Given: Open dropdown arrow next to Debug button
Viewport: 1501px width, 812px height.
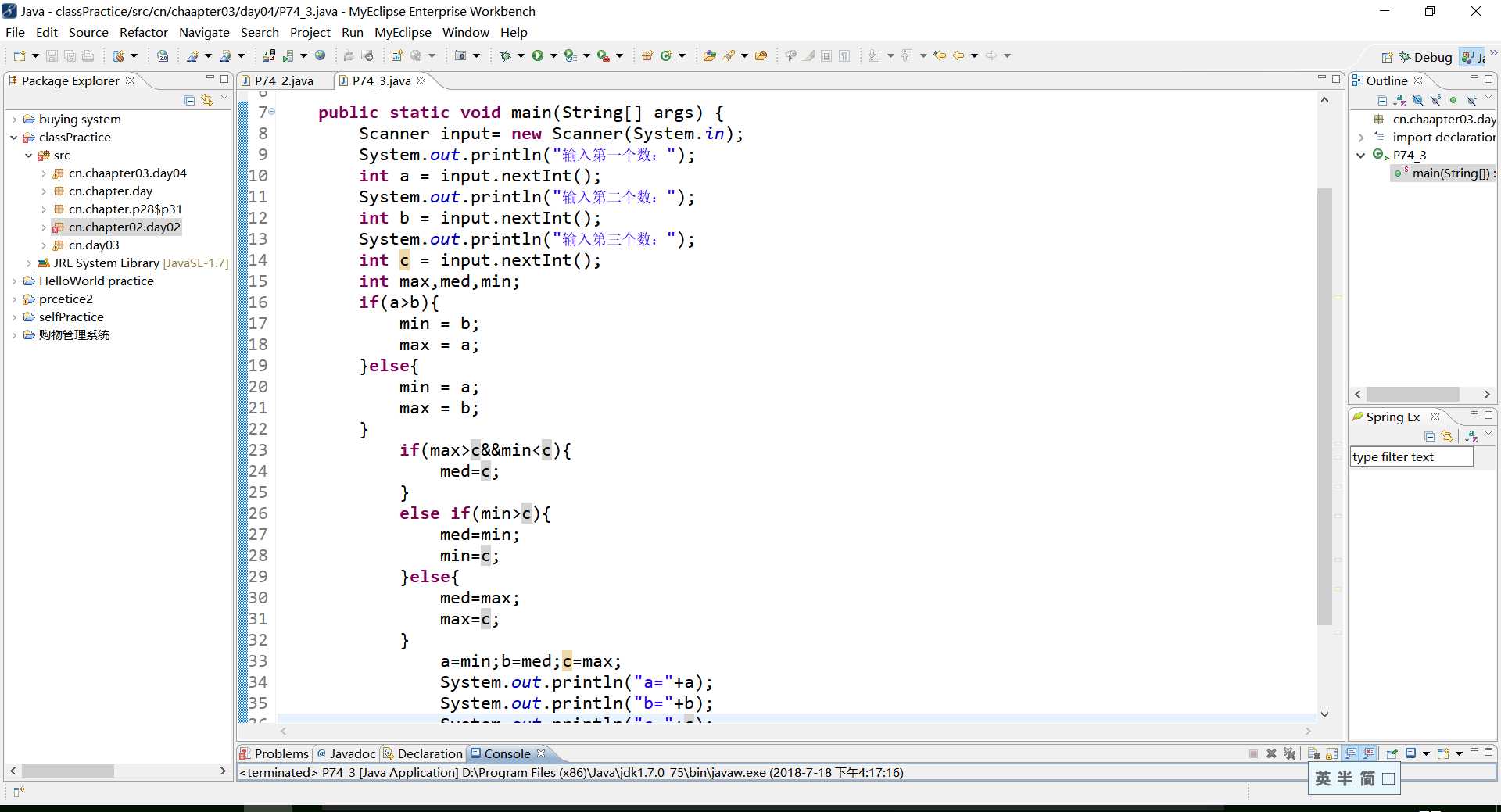Looking at the screenshot, I should [x=521, y=55].
